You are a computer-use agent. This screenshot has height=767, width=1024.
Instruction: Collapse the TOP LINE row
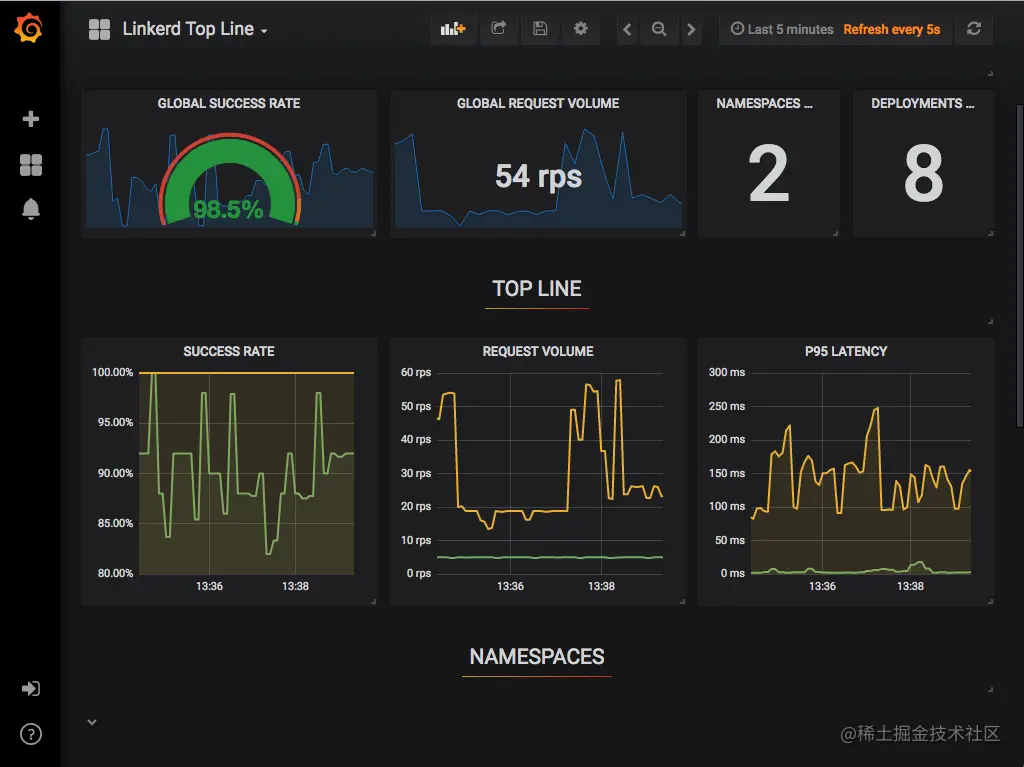[x=537, y=288]
